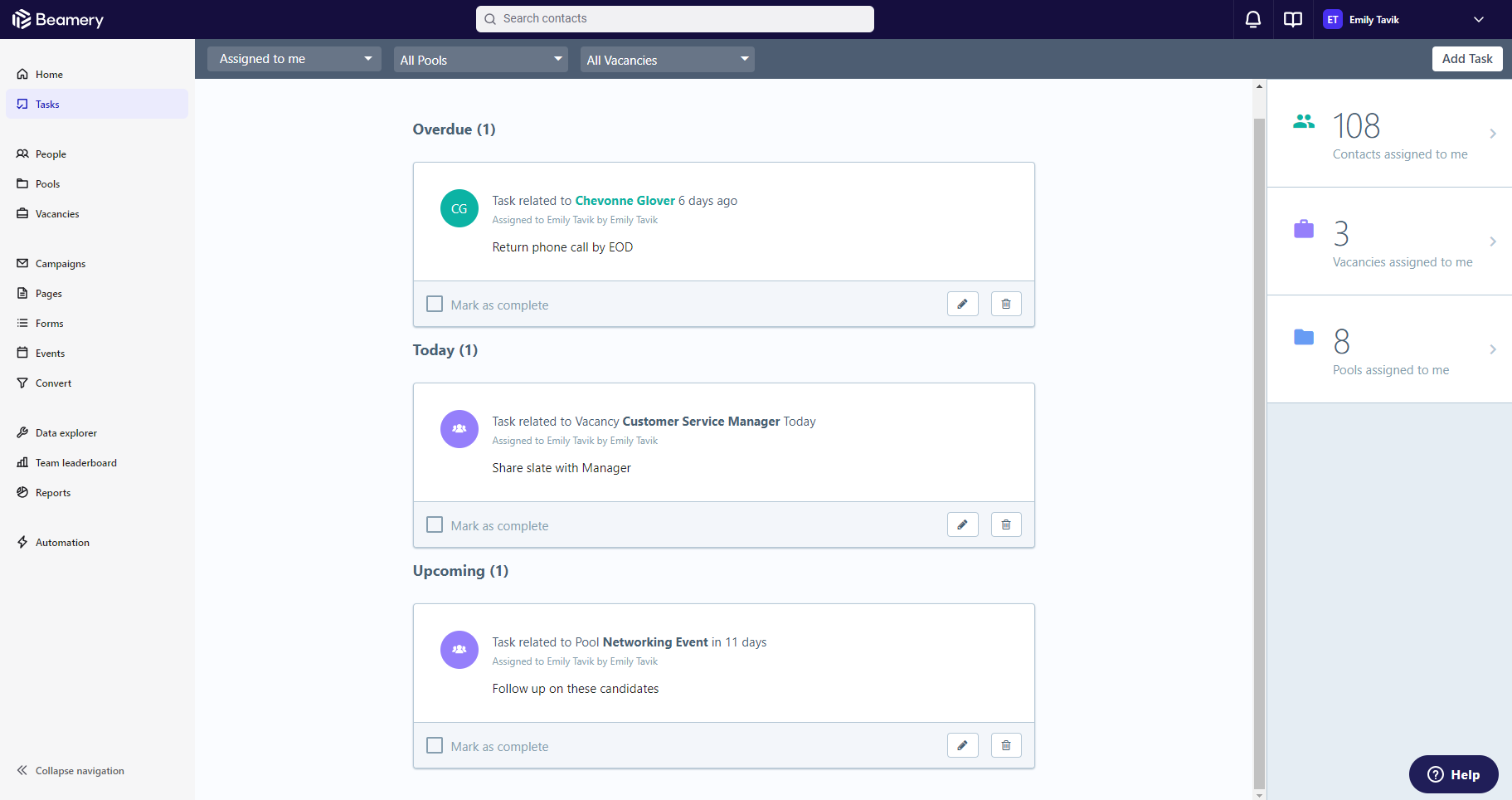Open the Assigned to me dropdown
This screenshot has width=1512, height=800.
294,59
